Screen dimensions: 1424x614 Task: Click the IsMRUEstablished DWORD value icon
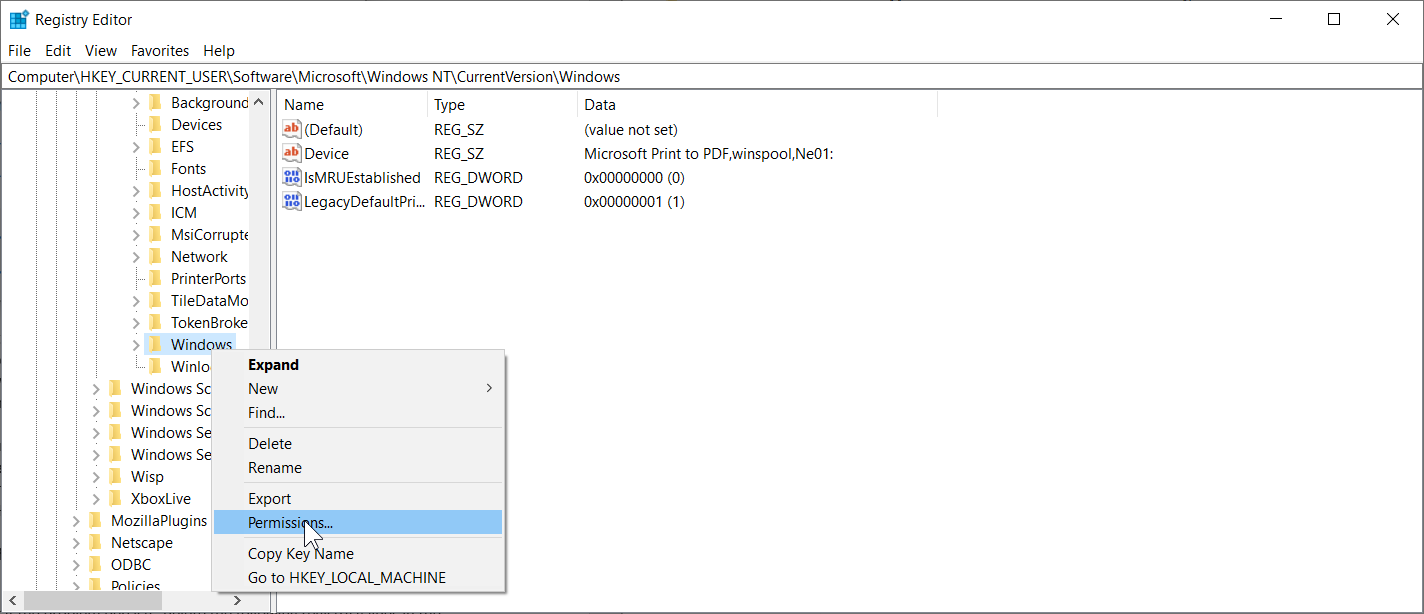[x=292, y=177]
